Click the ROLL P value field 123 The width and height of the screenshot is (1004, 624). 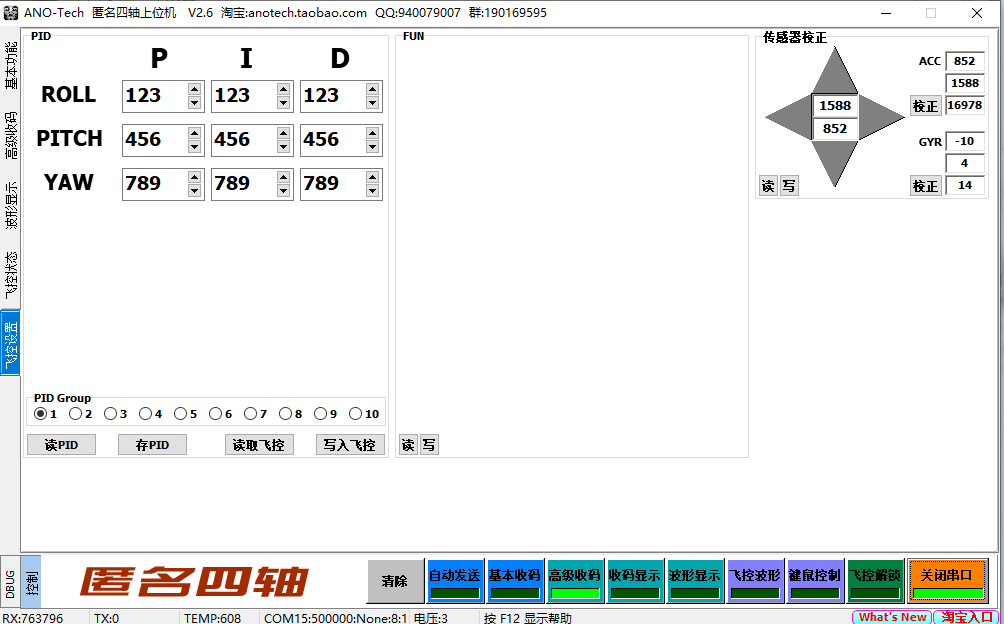155,96
